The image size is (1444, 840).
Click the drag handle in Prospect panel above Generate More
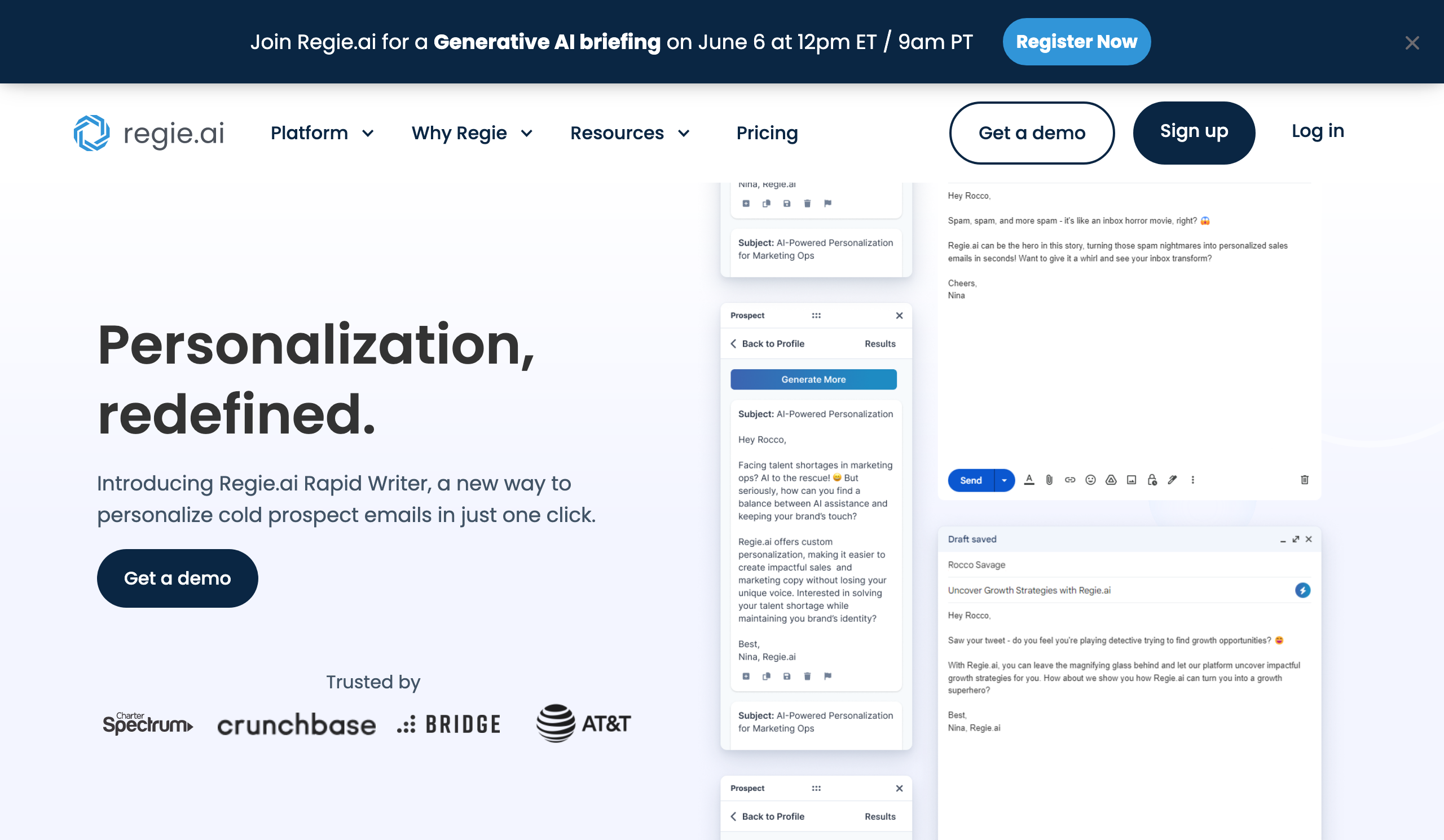[816, 316]
